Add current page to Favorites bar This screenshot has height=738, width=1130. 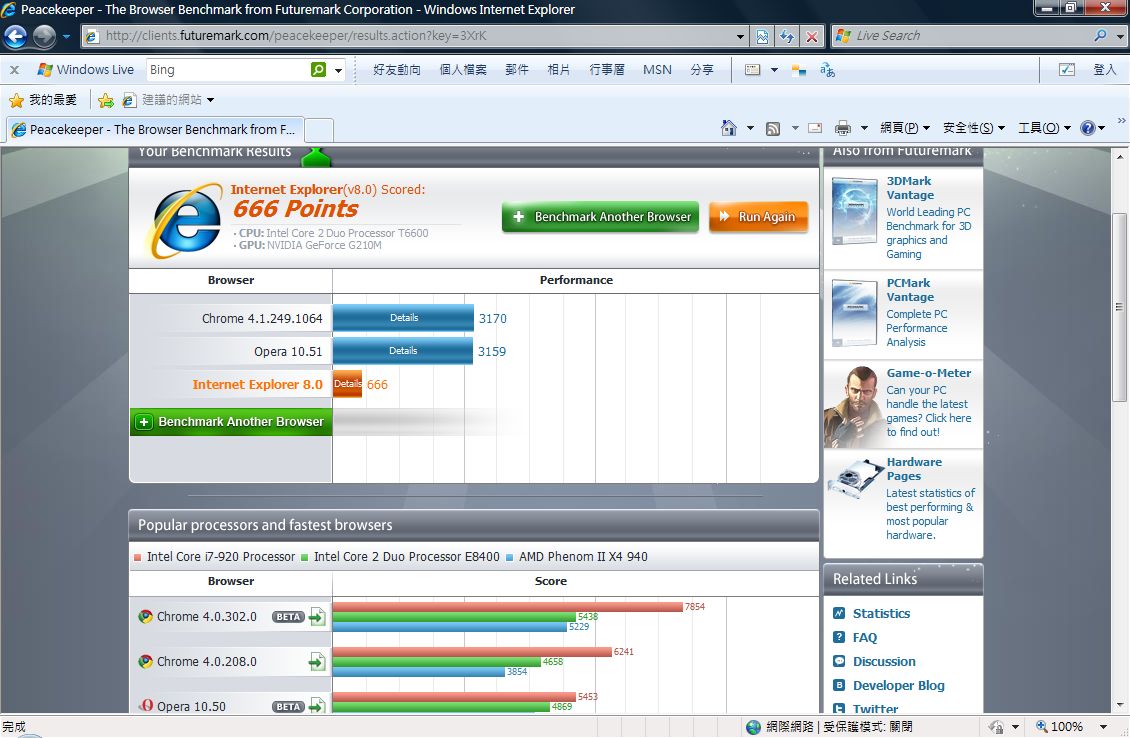[105, 100]
